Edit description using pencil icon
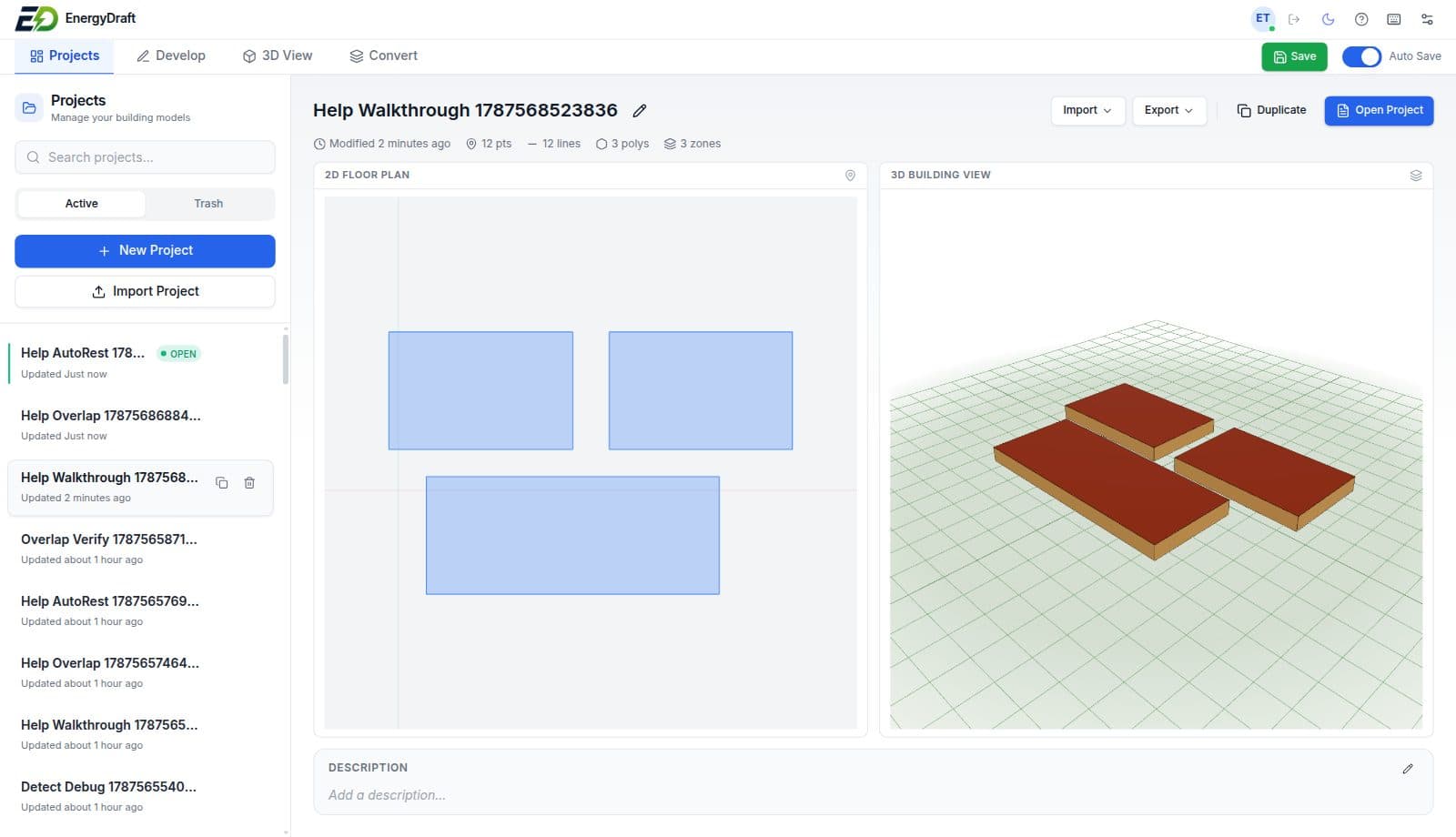The height and width of the screenshot is (837, 1456). [x=1408, y=769]
